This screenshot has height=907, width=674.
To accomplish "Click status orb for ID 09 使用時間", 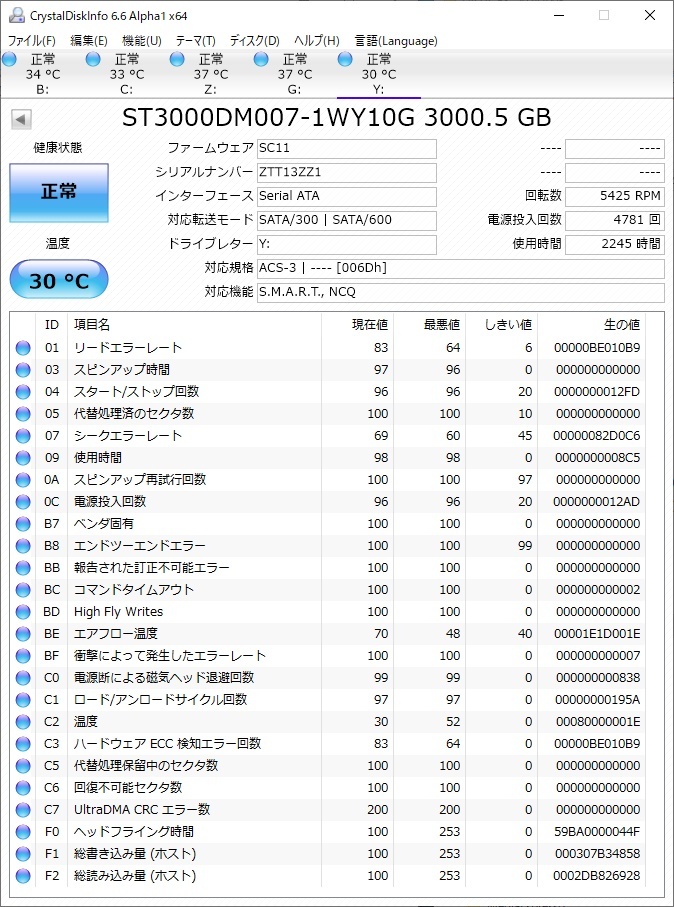I will coord(23,458).
